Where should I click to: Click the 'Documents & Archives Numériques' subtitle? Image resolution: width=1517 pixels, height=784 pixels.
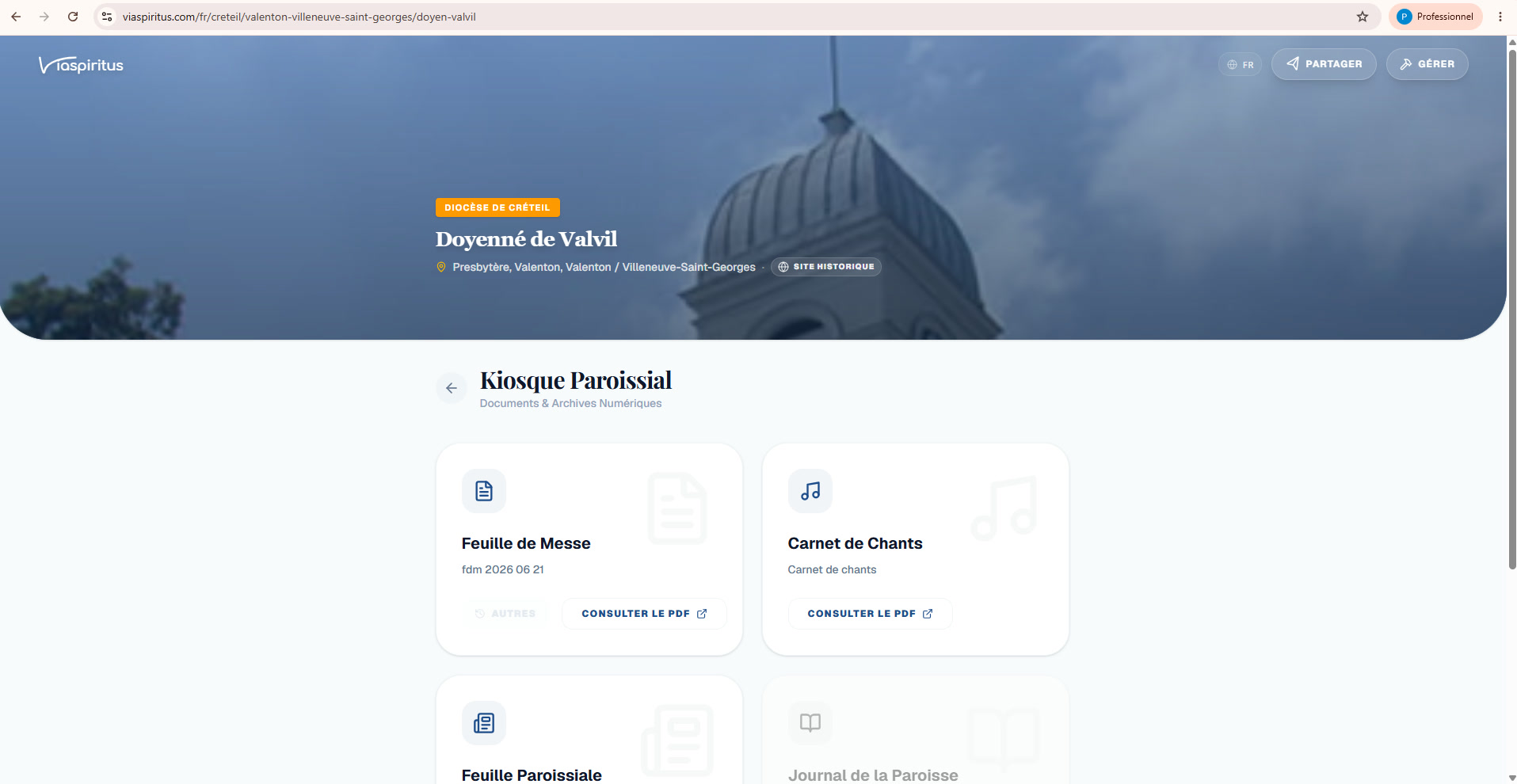(570, 404)
